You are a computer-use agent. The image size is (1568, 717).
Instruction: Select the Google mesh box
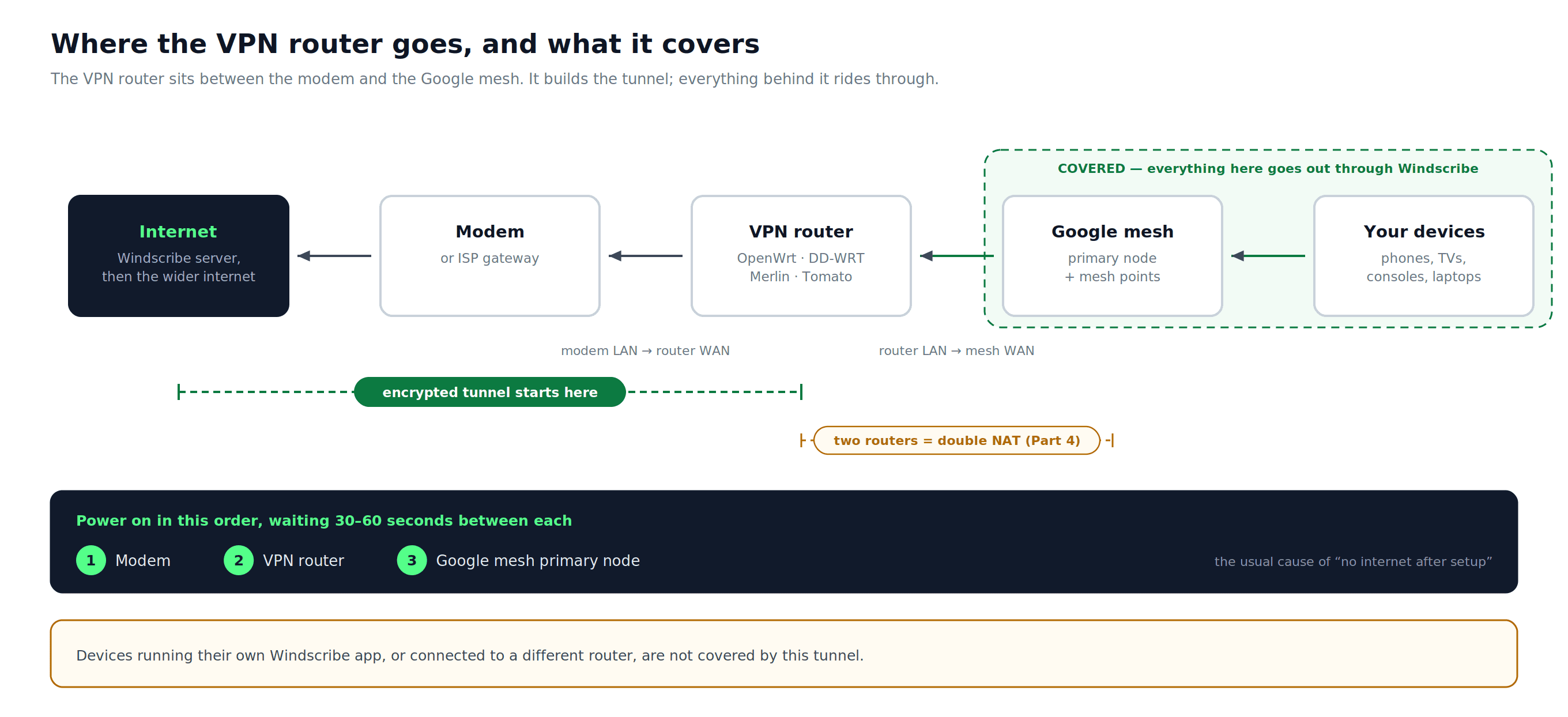pyautogui.click(x=1112, y=256)
